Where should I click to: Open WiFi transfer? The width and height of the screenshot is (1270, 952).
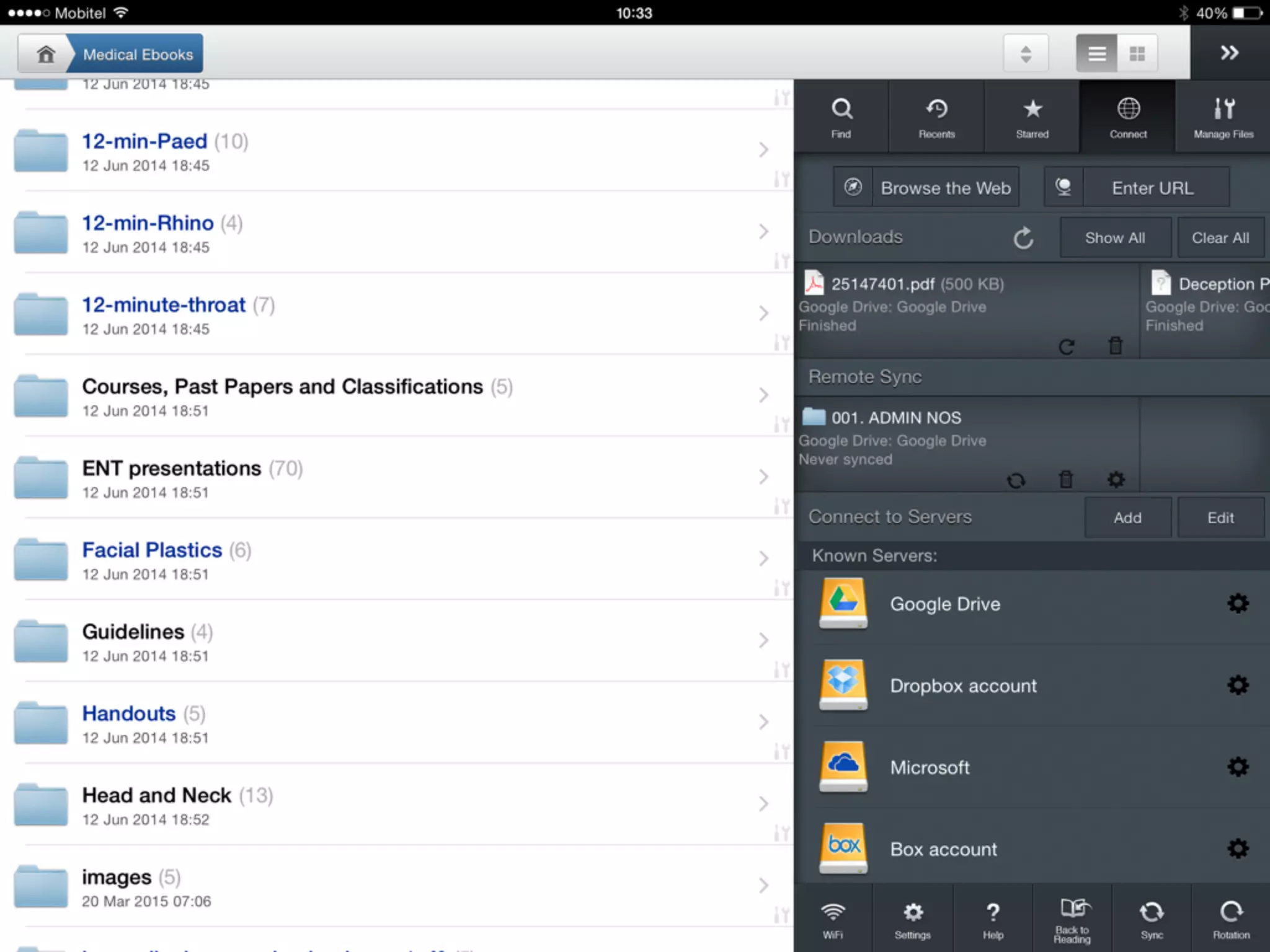[832, 919]
